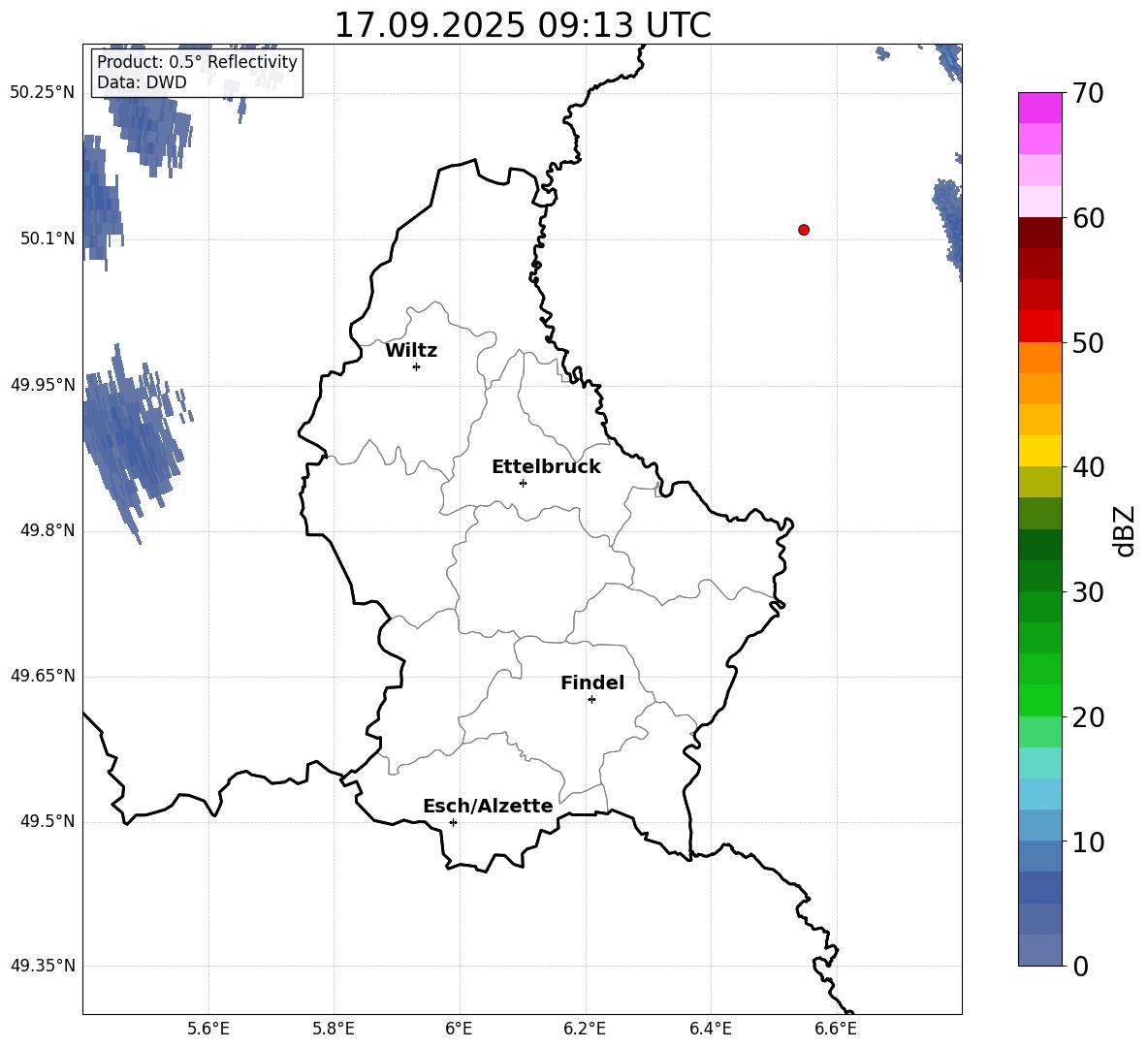Select the Ettelbruck city label
The width and height of the screenshot is (1148, 1048).
(x=546, y=467)
